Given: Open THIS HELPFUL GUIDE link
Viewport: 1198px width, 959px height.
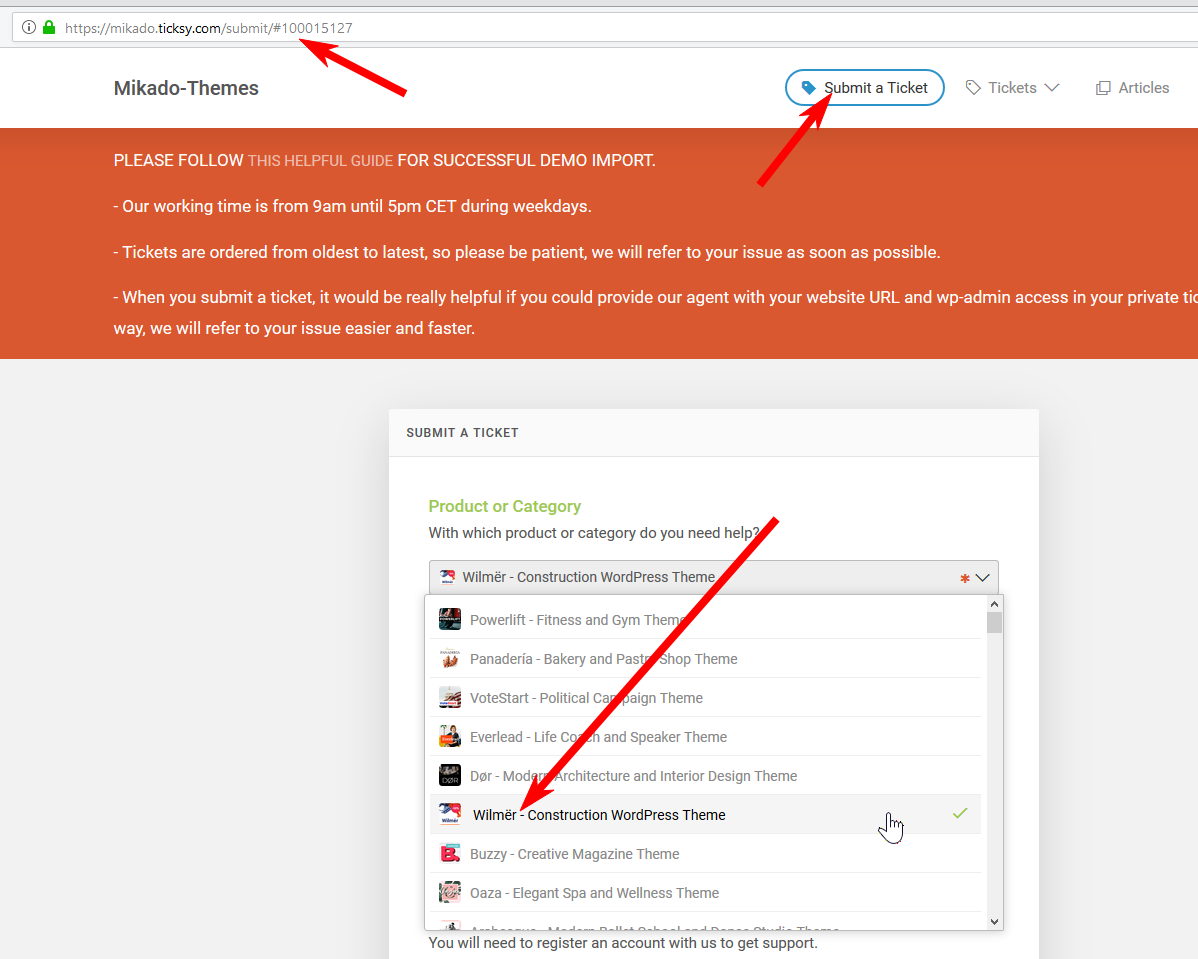Looking at the screenshot, I should tap(320, 160).
